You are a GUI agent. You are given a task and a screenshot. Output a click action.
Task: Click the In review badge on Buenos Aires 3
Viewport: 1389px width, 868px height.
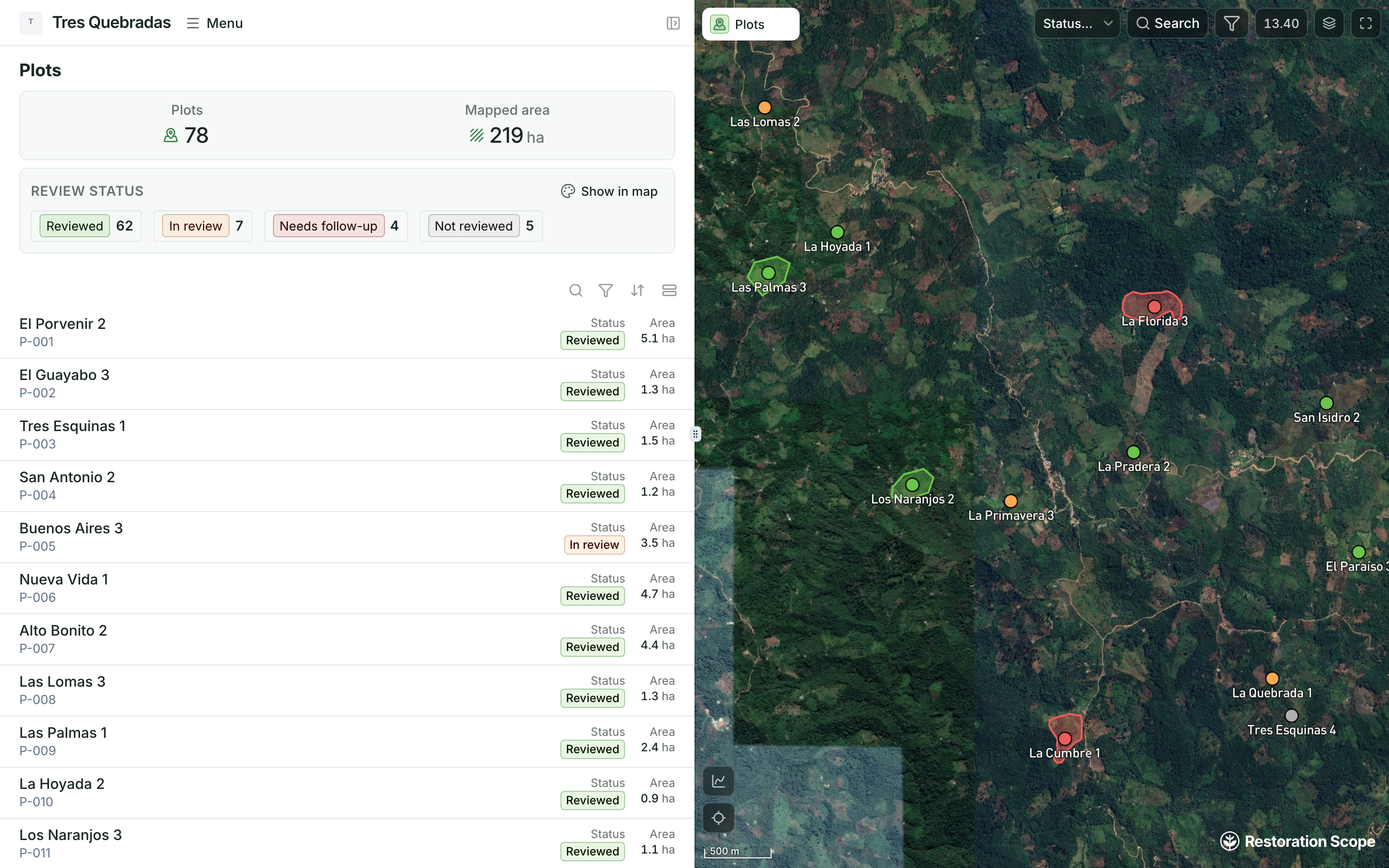point(594,544)
